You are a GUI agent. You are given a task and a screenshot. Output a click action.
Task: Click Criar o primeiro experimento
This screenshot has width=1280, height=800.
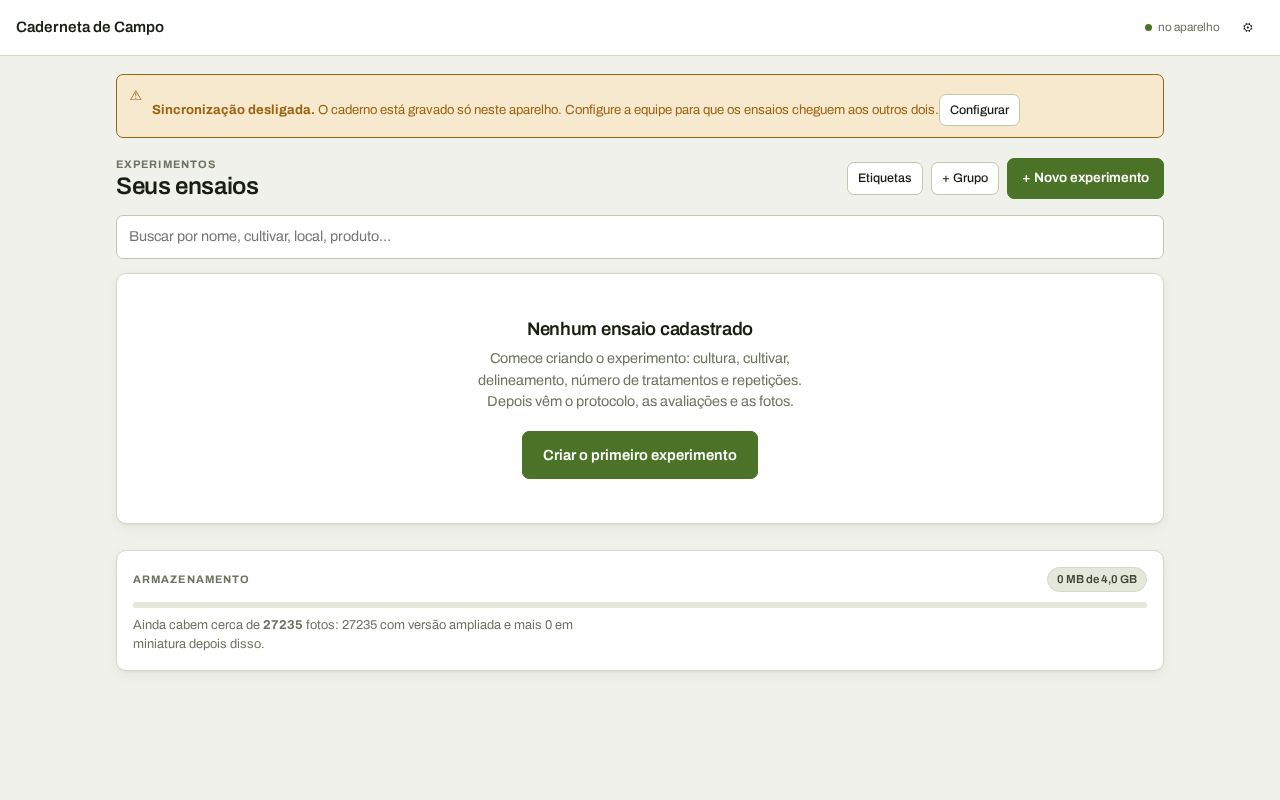(640, 455)
